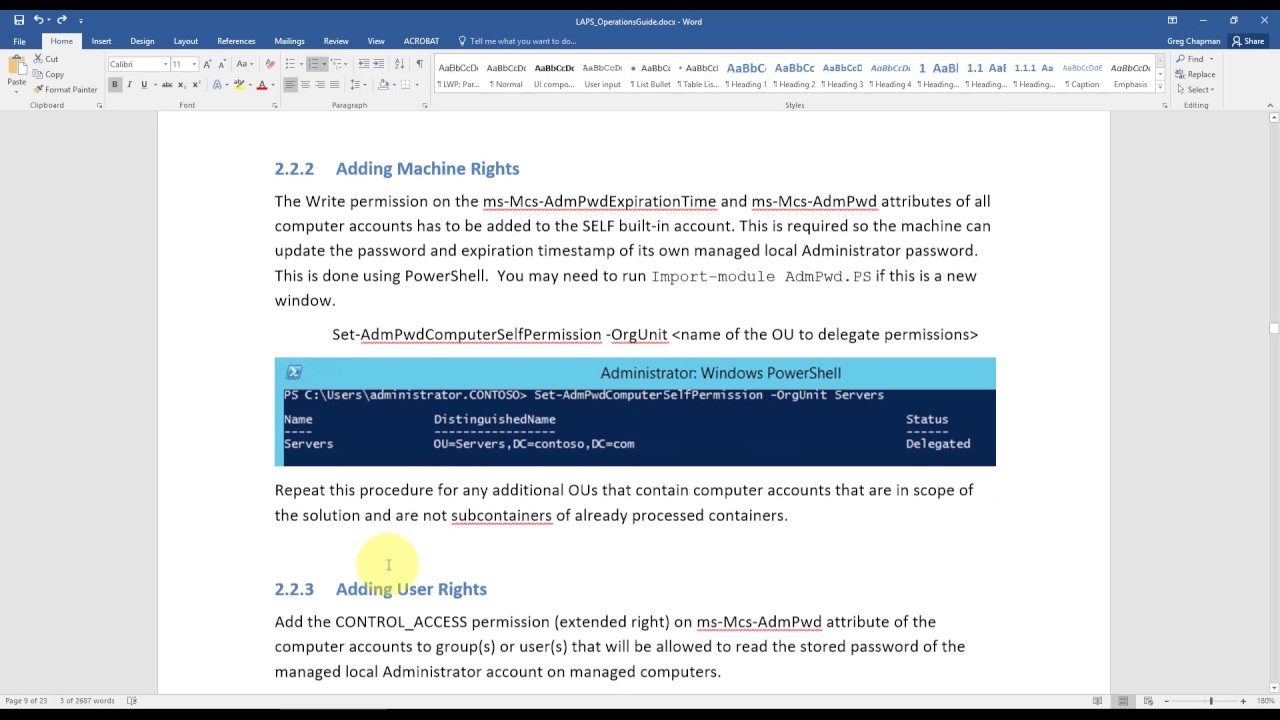The image size is (1280, 720).
Task: Click the Copy button
Action: [x=48, y=74]
